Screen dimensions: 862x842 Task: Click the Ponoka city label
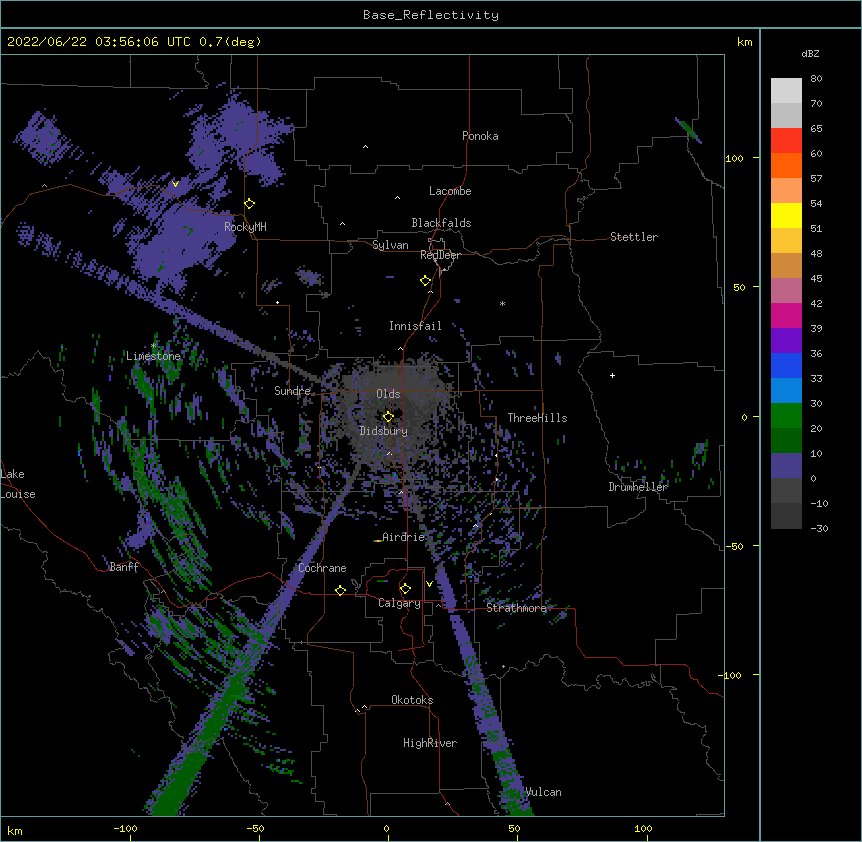[x=480, y=136]
